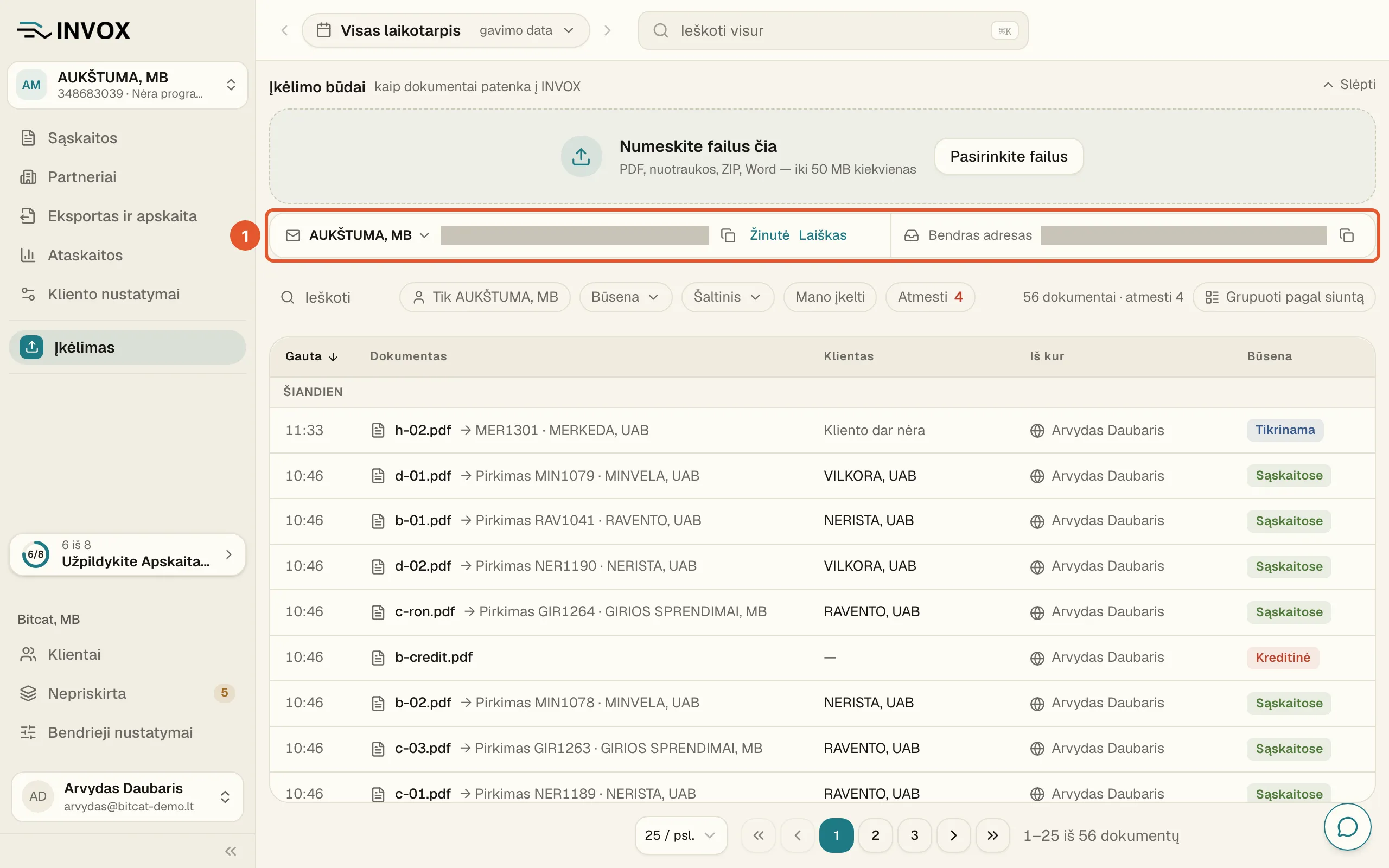Screen dimensions: 1389x868
Task: Toggle Tik AUKŠTUMA, MB filter
Action: click(x=485, y=297)
